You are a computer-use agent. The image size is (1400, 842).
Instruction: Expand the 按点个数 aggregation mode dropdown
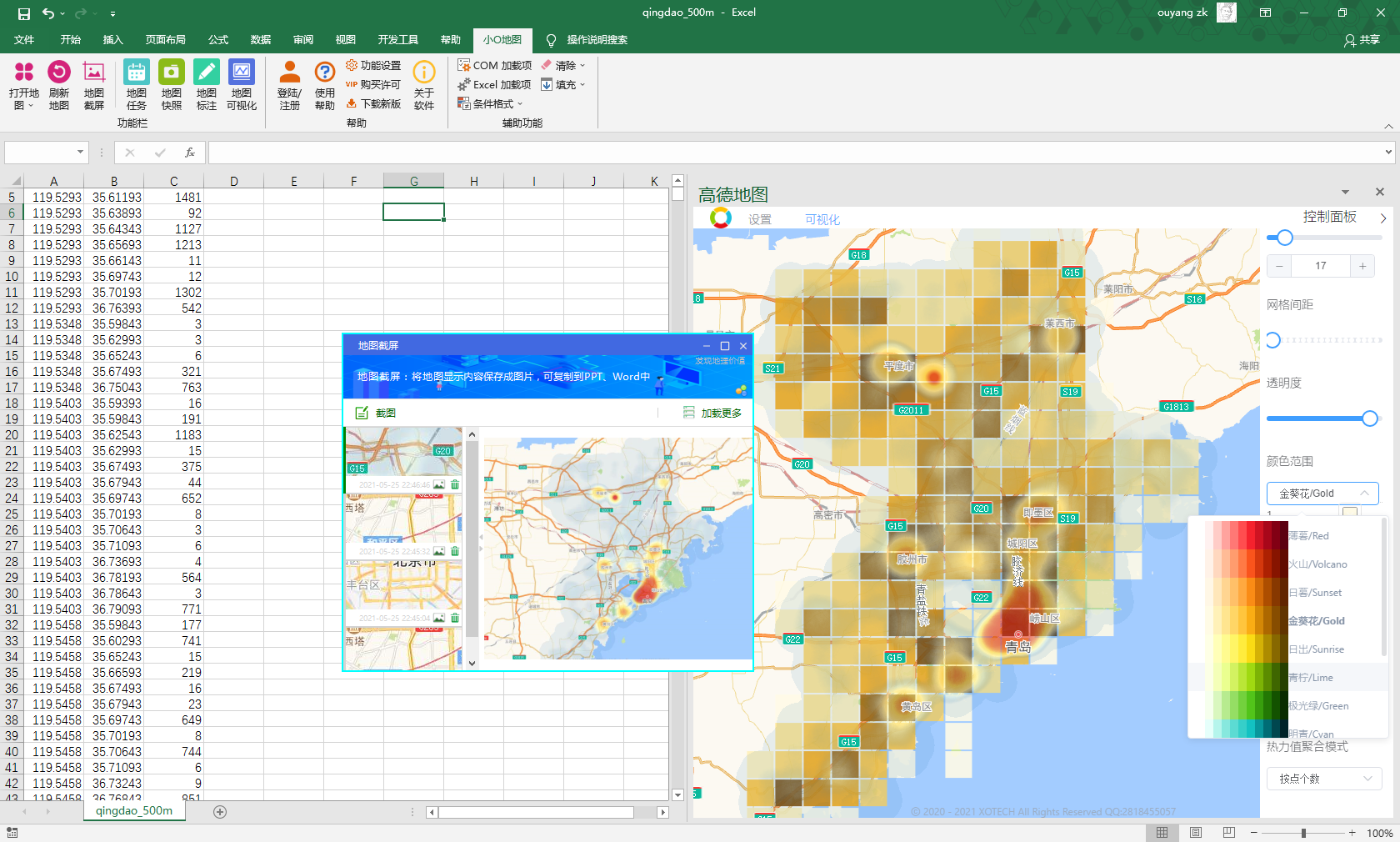pos(1323,779)
